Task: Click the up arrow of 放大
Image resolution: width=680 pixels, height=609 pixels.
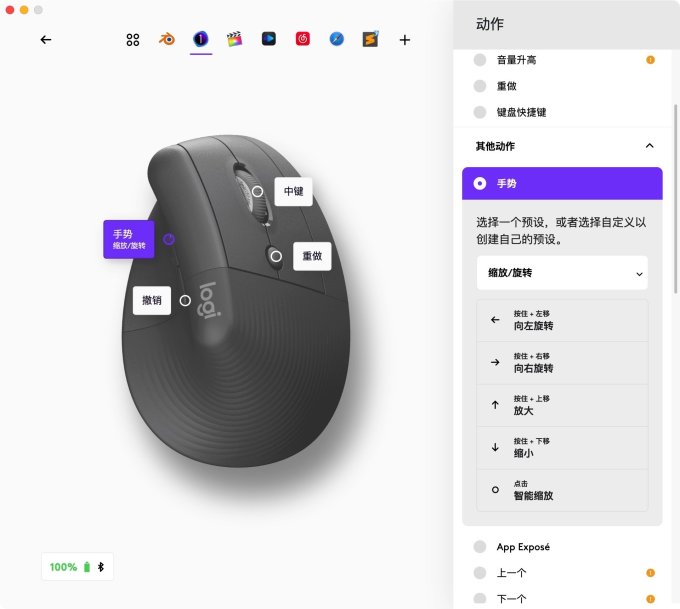Action: coord(495,405)
